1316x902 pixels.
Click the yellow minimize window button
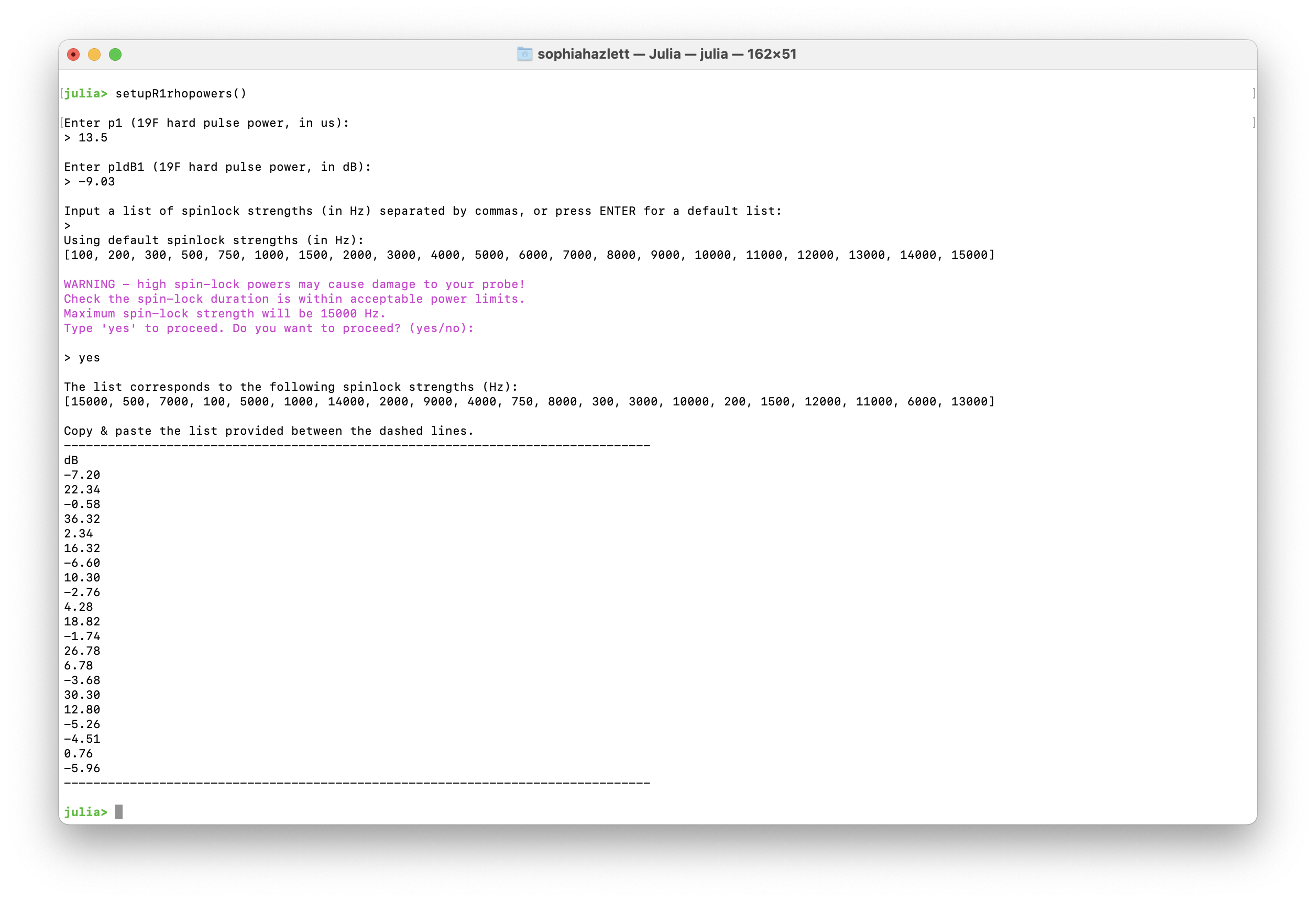(94, 54)
